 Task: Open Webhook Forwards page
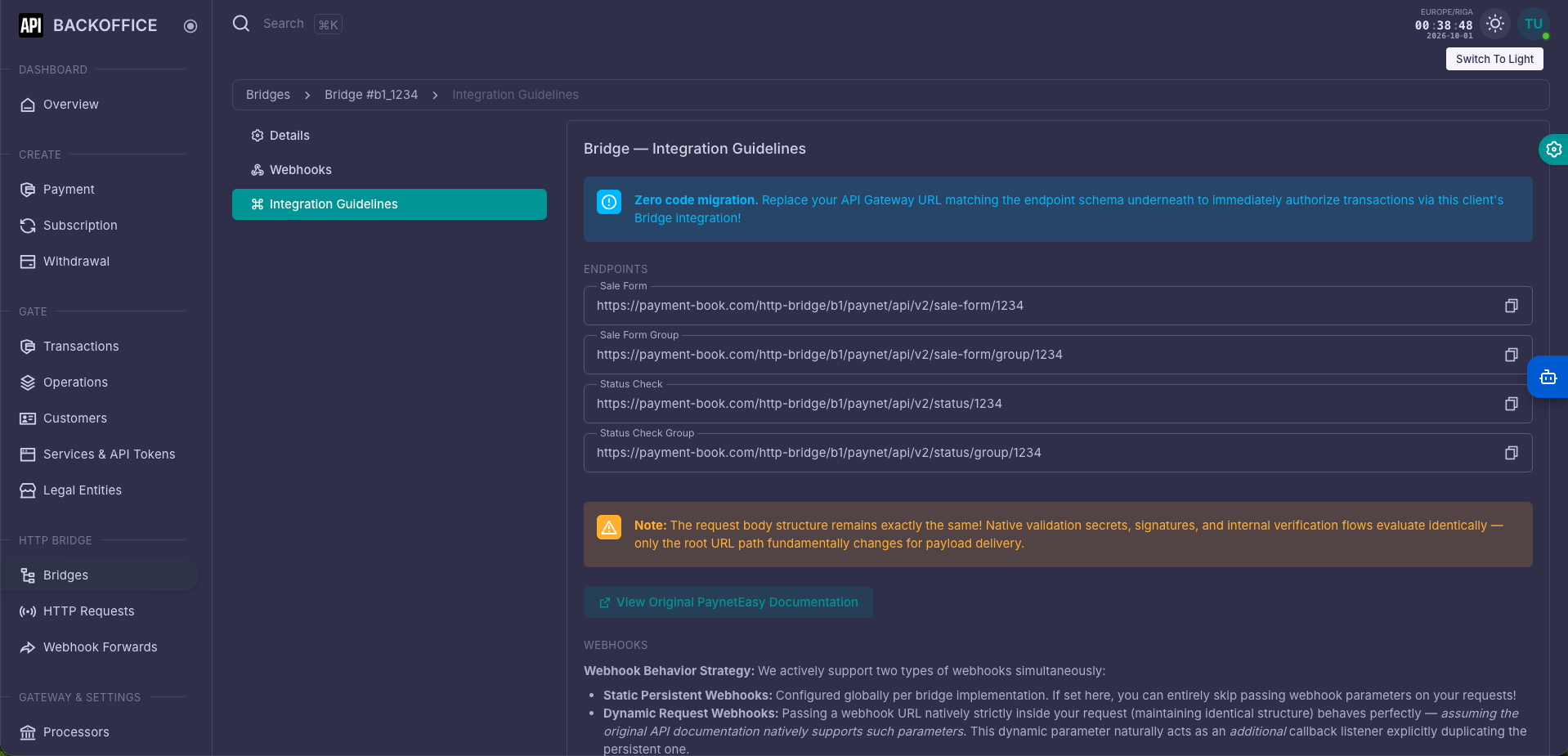coord(100,647)
